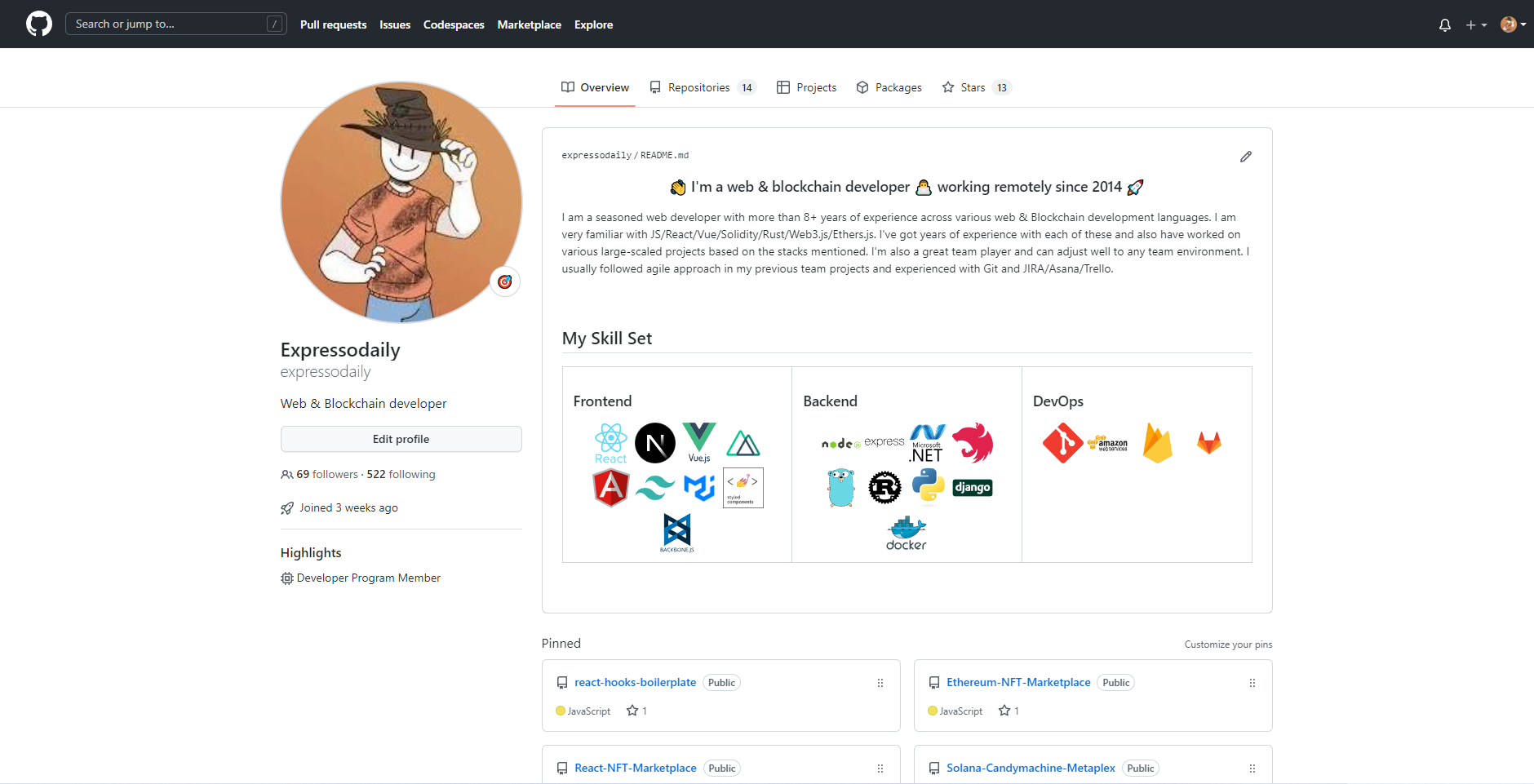
Task: Click the status emoji badge on the avatar
Action: point(504,281)
